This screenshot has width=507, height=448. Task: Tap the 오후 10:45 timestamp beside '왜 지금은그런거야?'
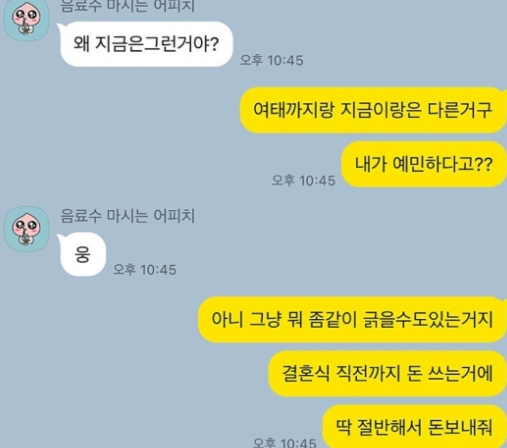click(272, 60)
